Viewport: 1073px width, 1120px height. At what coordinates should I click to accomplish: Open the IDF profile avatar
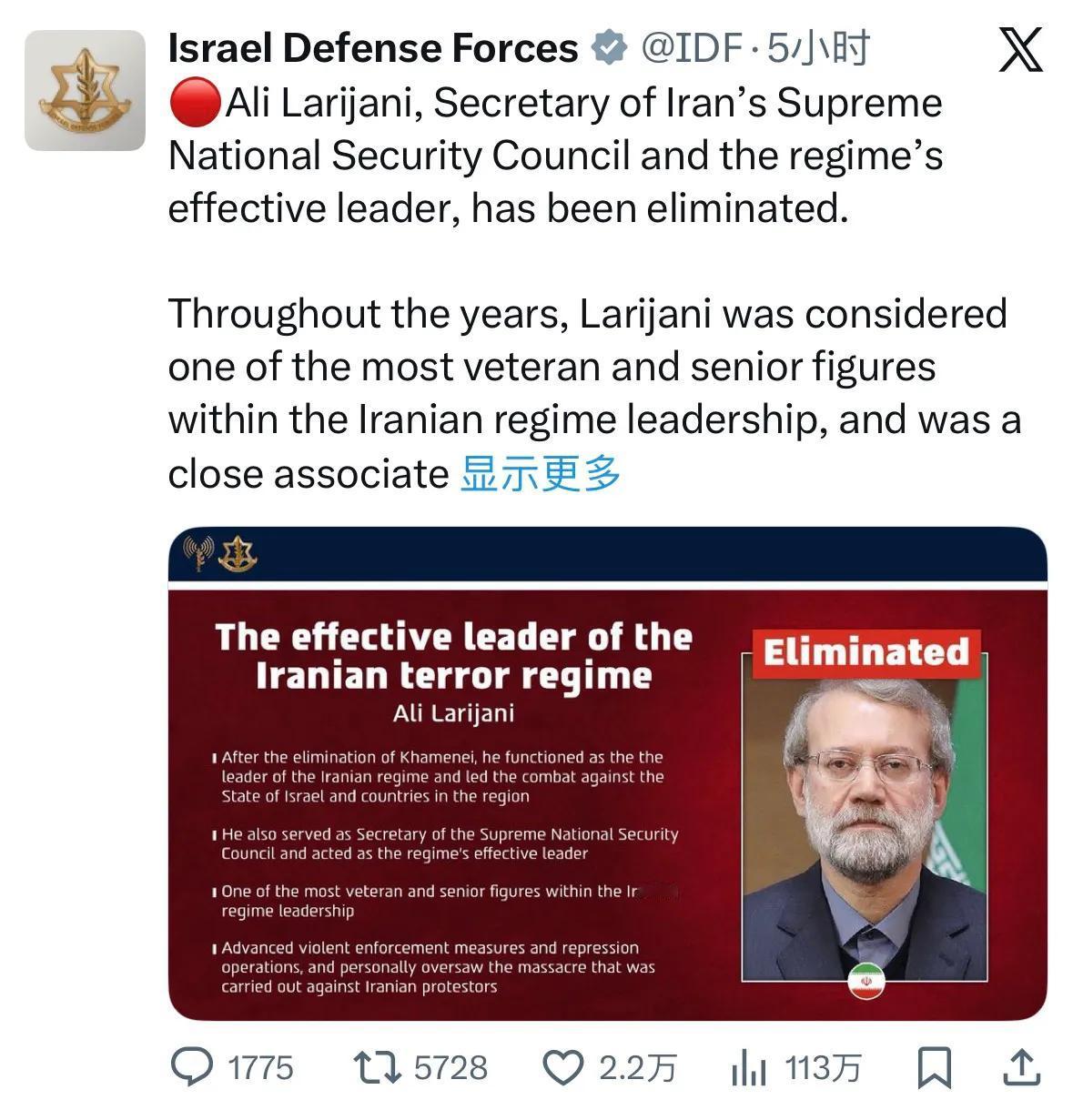pyautogui.click(x=85, y=90)
